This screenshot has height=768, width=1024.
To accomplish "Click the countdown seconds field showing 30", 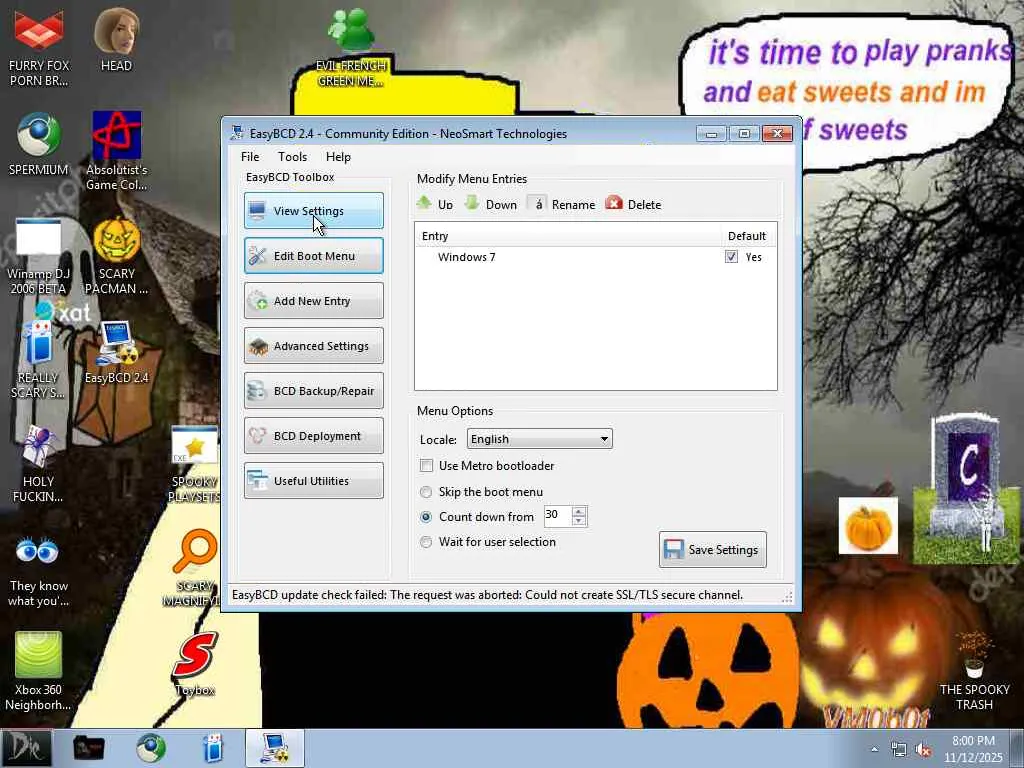I will [557, 515].
